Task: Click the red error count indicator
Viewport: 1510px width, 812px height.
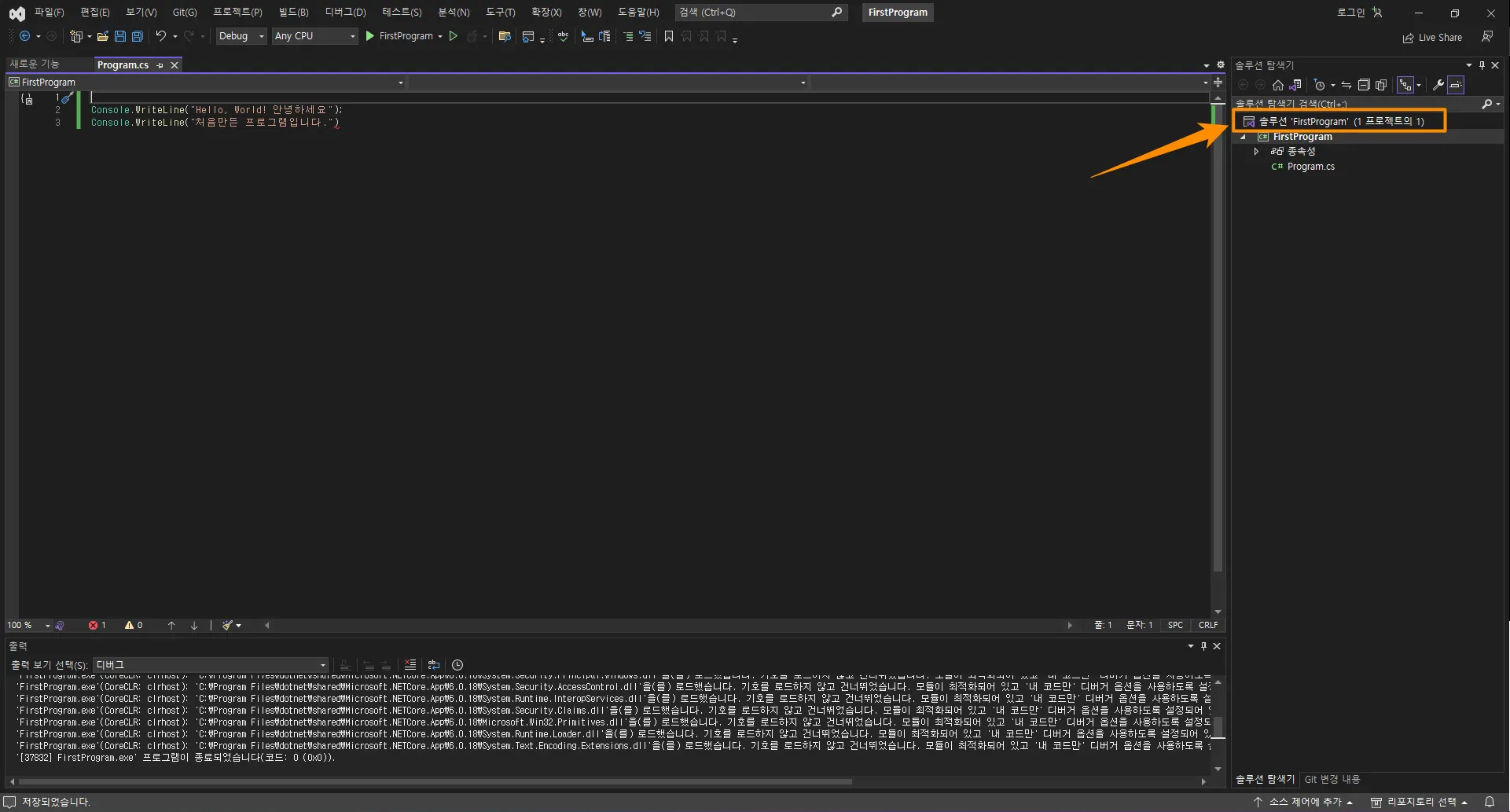Action: 97,626
